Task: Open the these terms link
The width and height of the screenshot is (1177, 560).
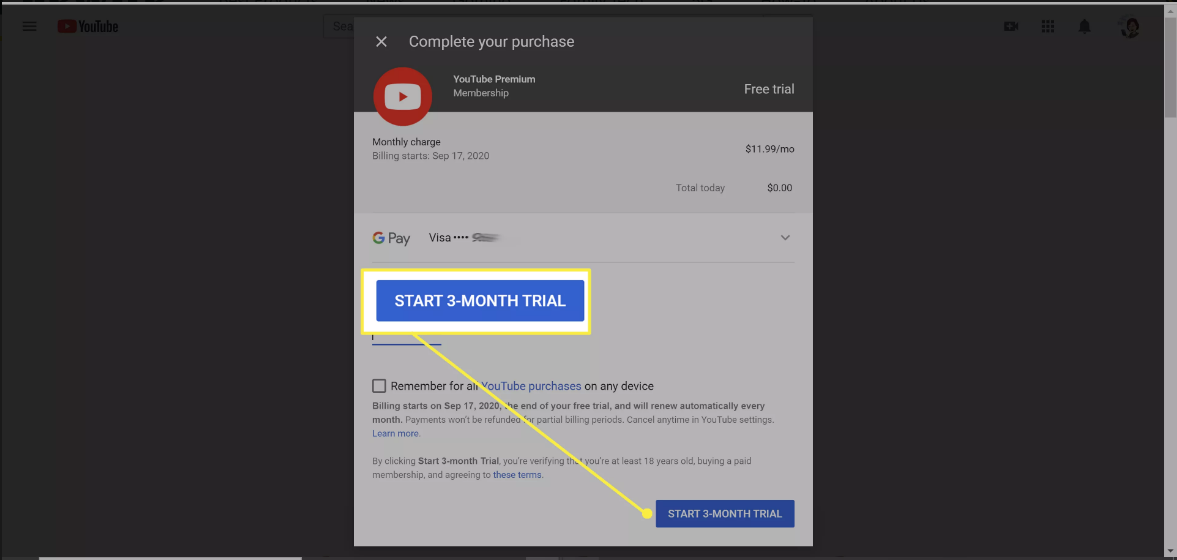Action: [x=516, y=474]
